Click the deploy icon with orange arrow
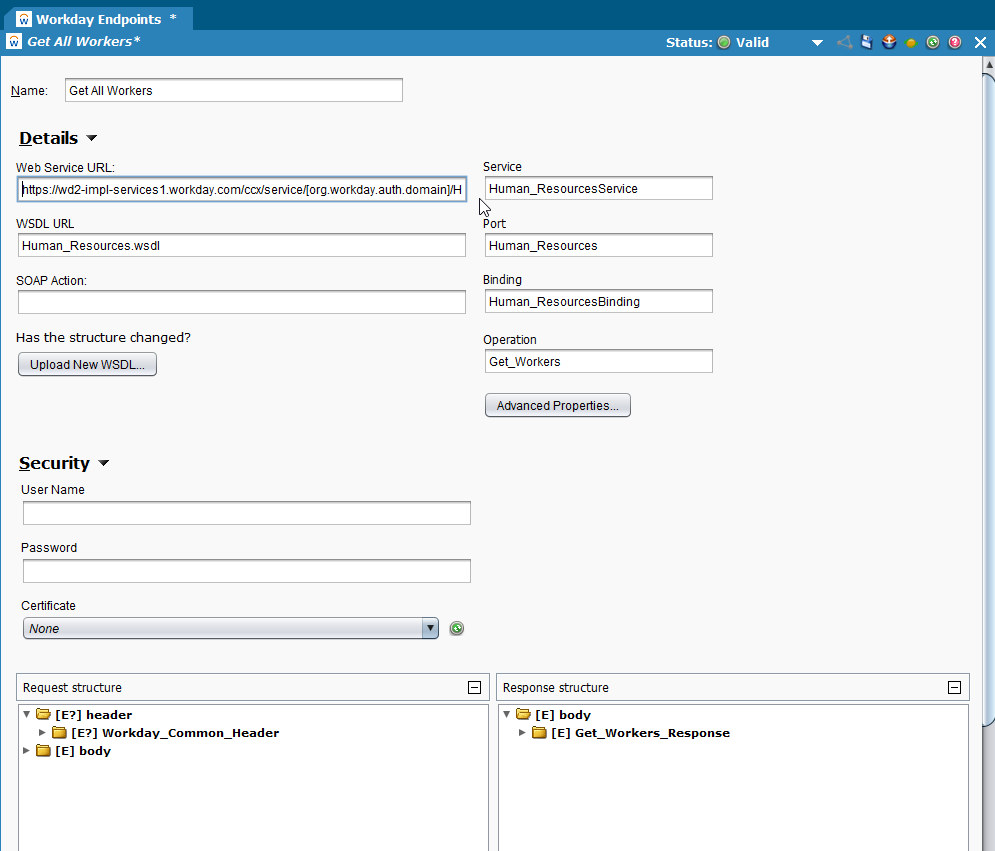The image size is (995, 851). pos(889,42)
